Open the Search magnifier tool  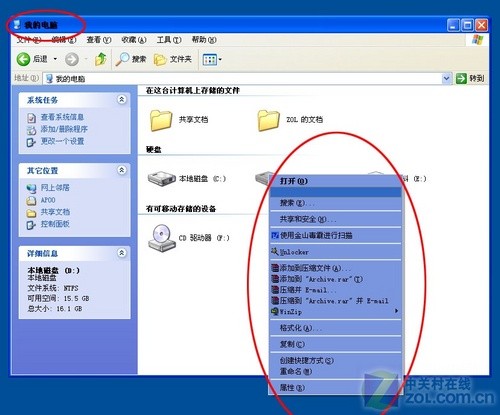click(x=122, y=59)
